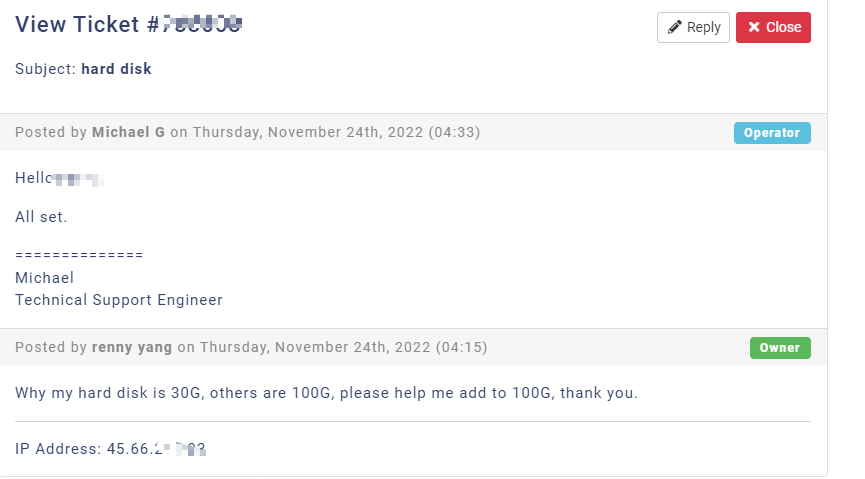Click the 'Subject:' label

coord(45,69)
